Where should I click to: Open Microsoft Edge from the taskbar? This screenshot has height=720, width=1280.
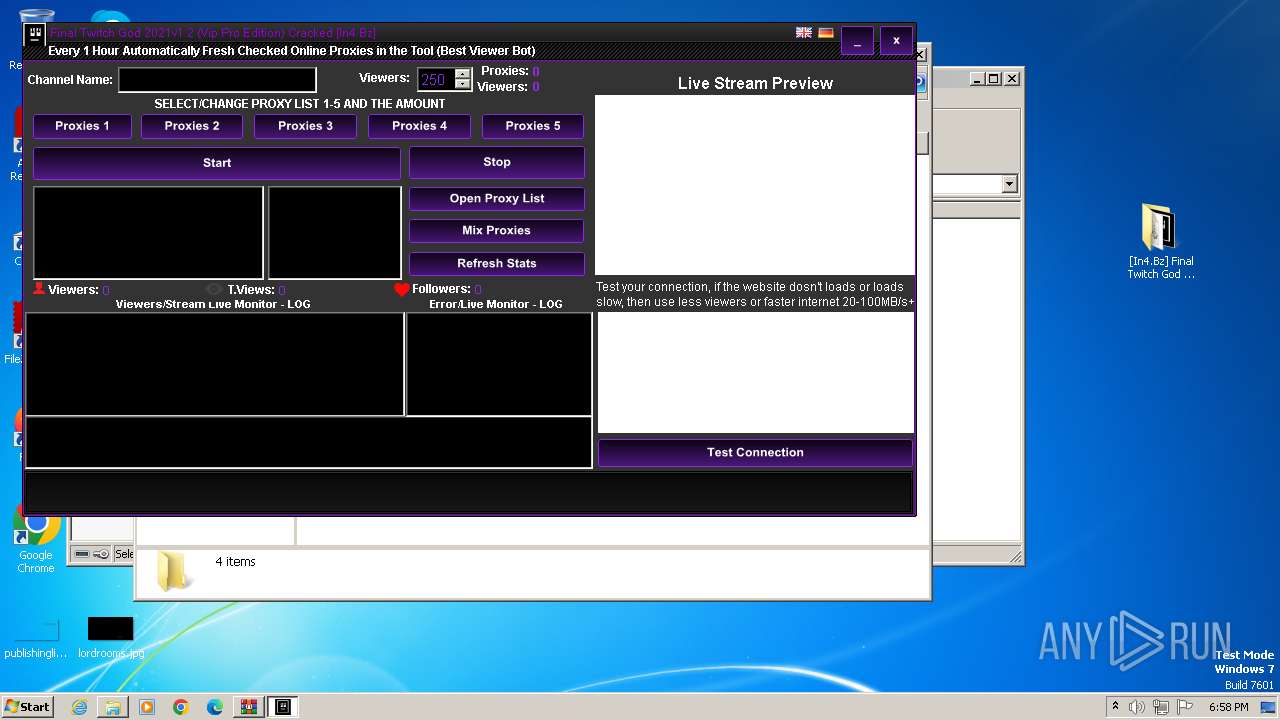point(215,707)
